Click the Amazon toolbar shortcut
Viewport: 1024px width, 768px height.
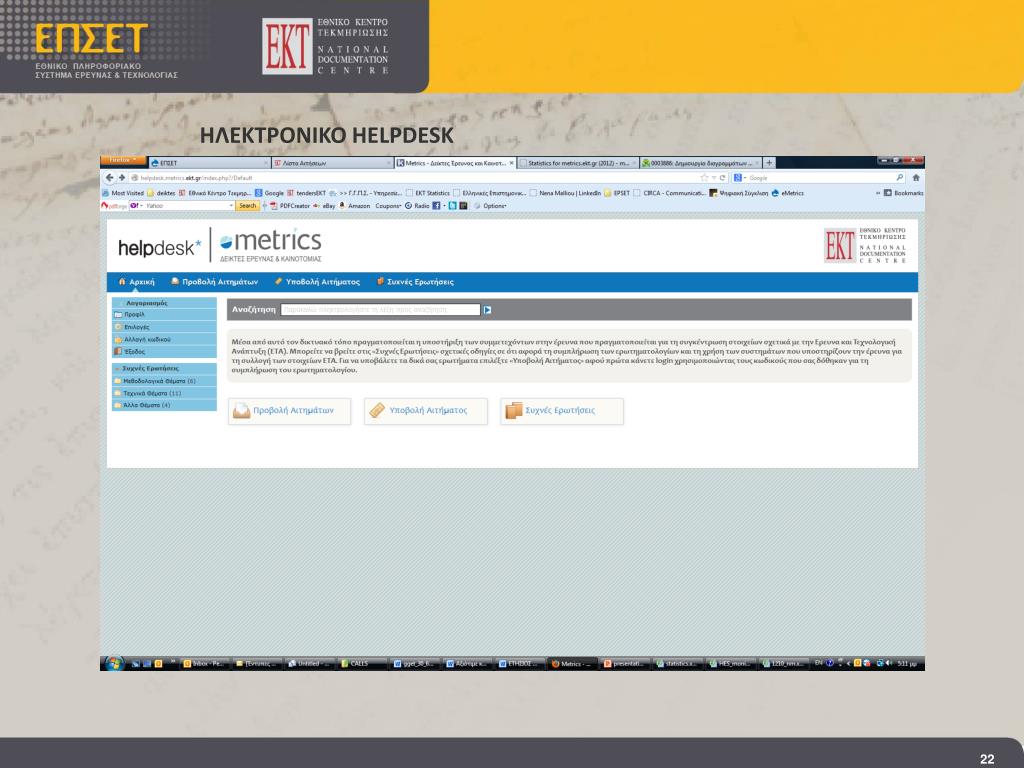click(355, 206)
